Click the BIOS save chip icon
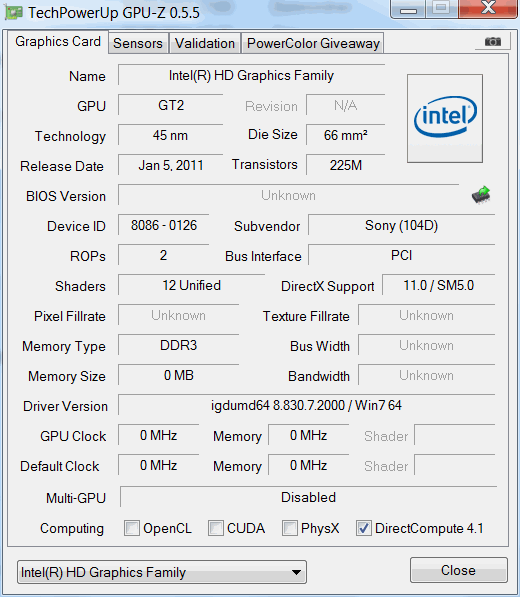The width and height of the screenshot is (520, 597). (x=481, y=195)
